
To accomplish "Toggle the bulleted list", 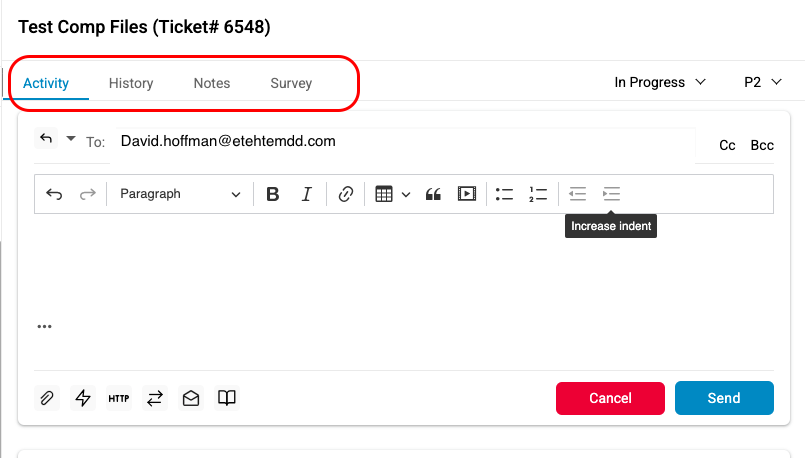I will (x=504, y=194).
